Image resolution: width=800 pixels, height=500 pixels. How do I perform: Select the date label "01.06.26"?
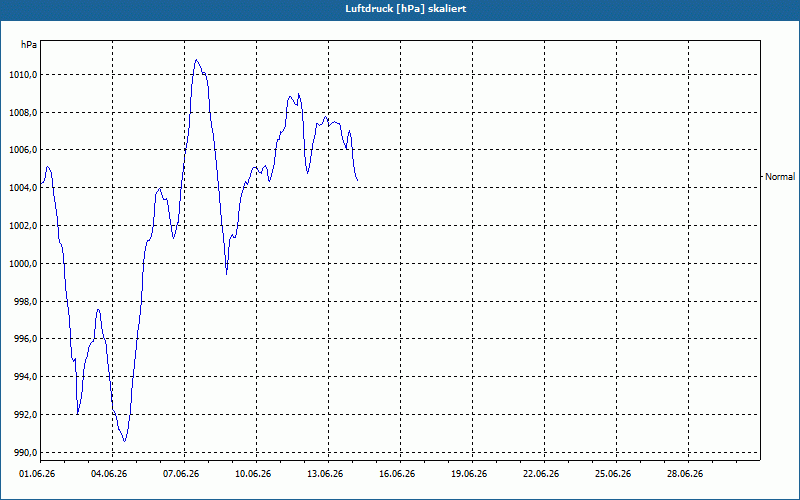pos(37,474)
